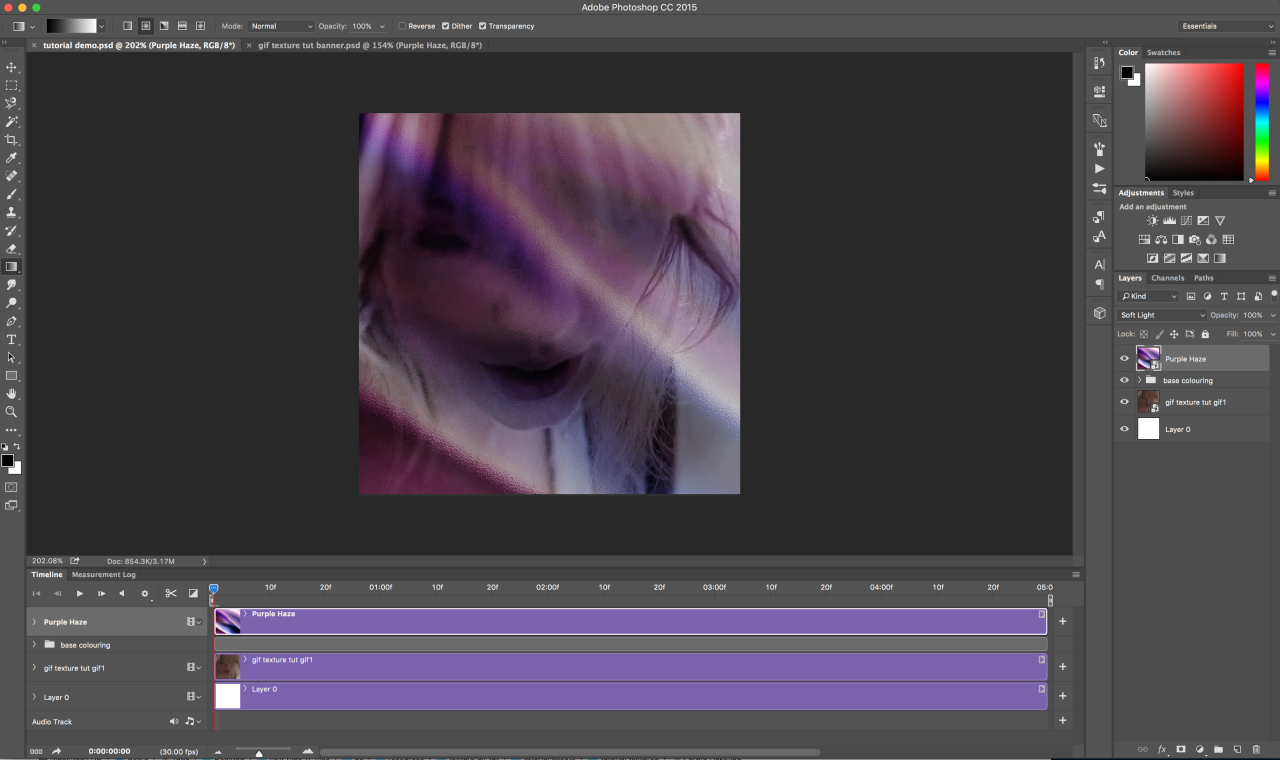Select the Move tool

click(12, 67)
